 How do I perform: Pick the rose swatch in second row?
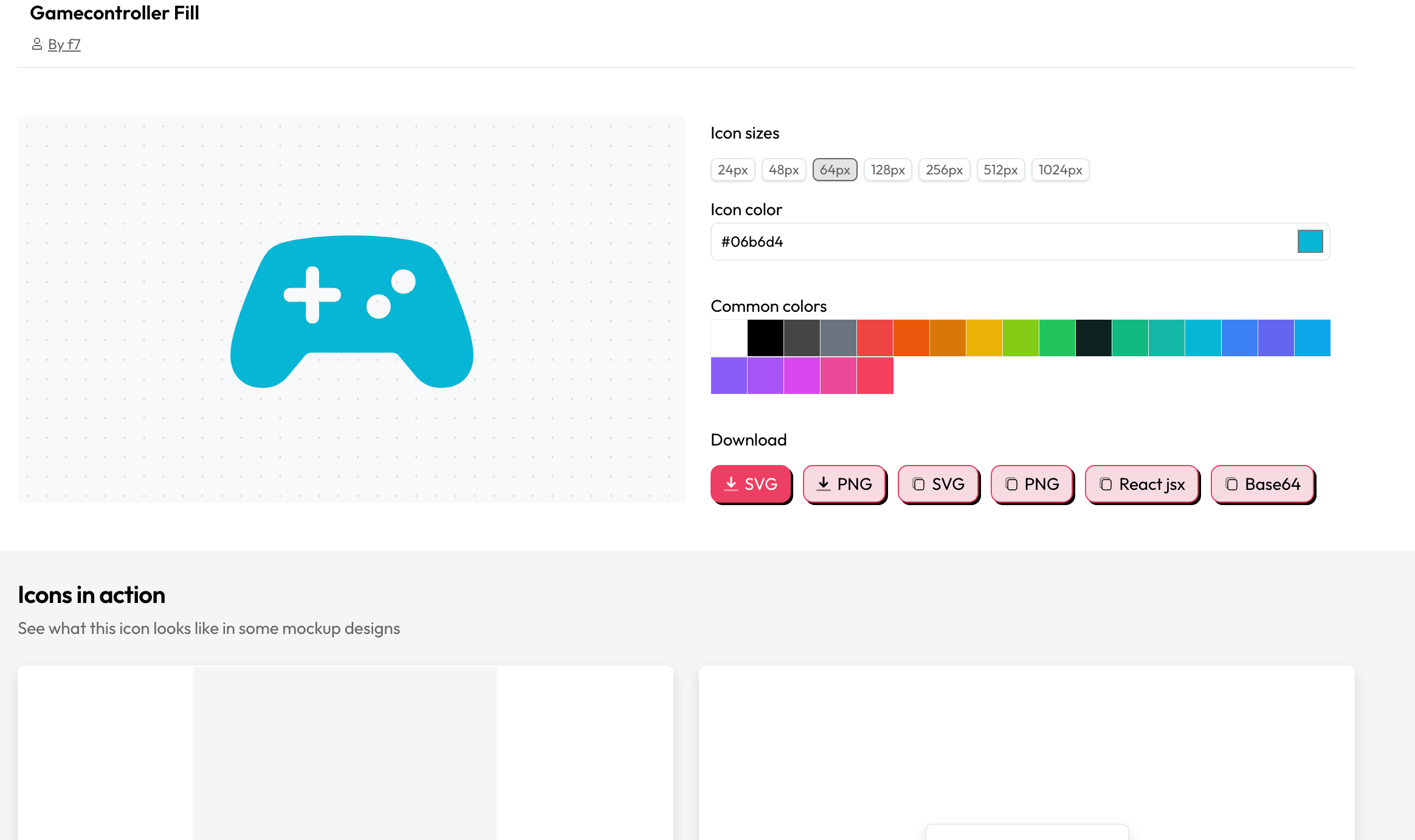pyautogui.click(x=875, y=376)
